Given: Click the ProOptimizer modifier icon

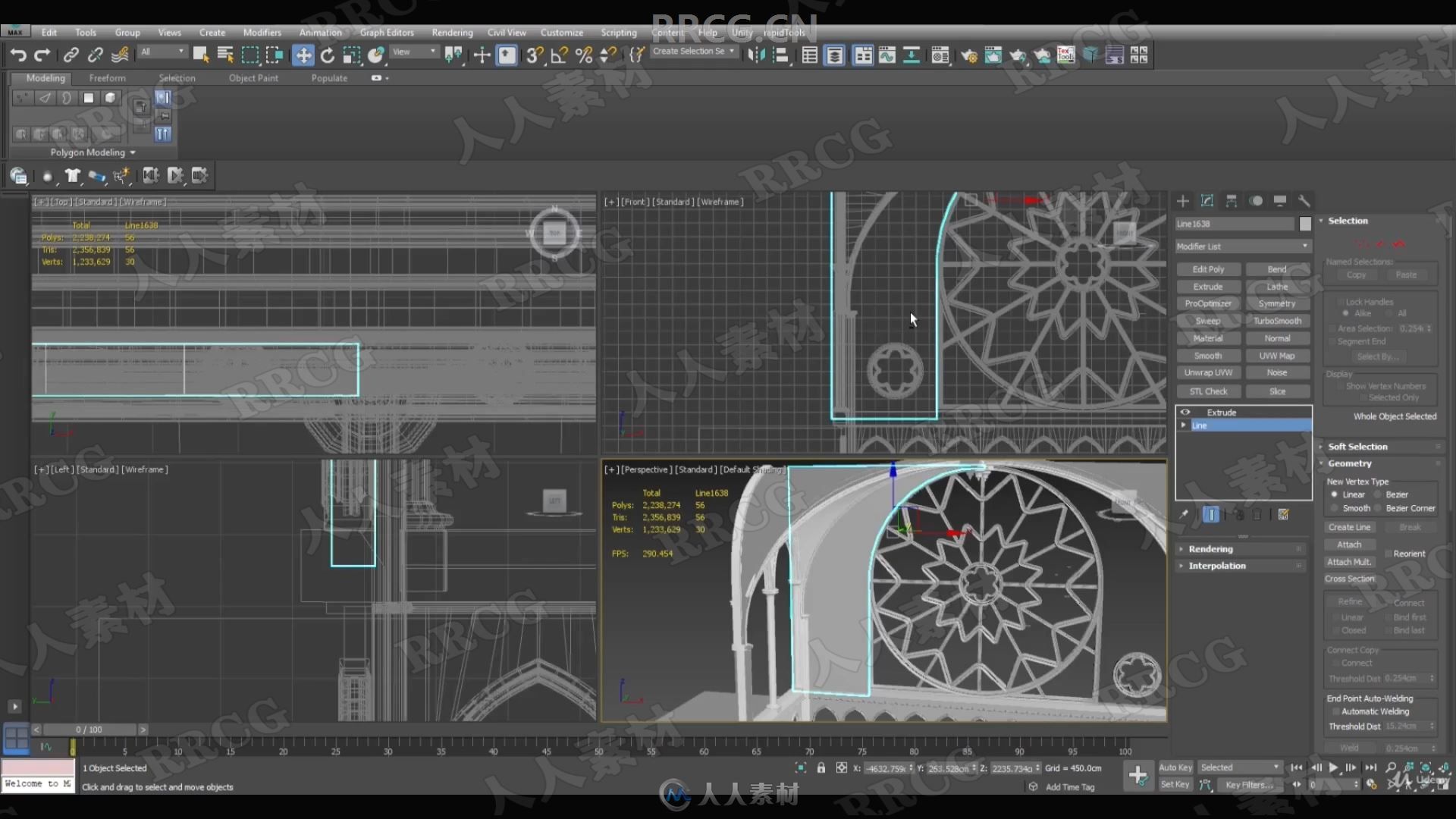Looking at the screenshot, I should pyautogui.click(x=1208, y=303).
